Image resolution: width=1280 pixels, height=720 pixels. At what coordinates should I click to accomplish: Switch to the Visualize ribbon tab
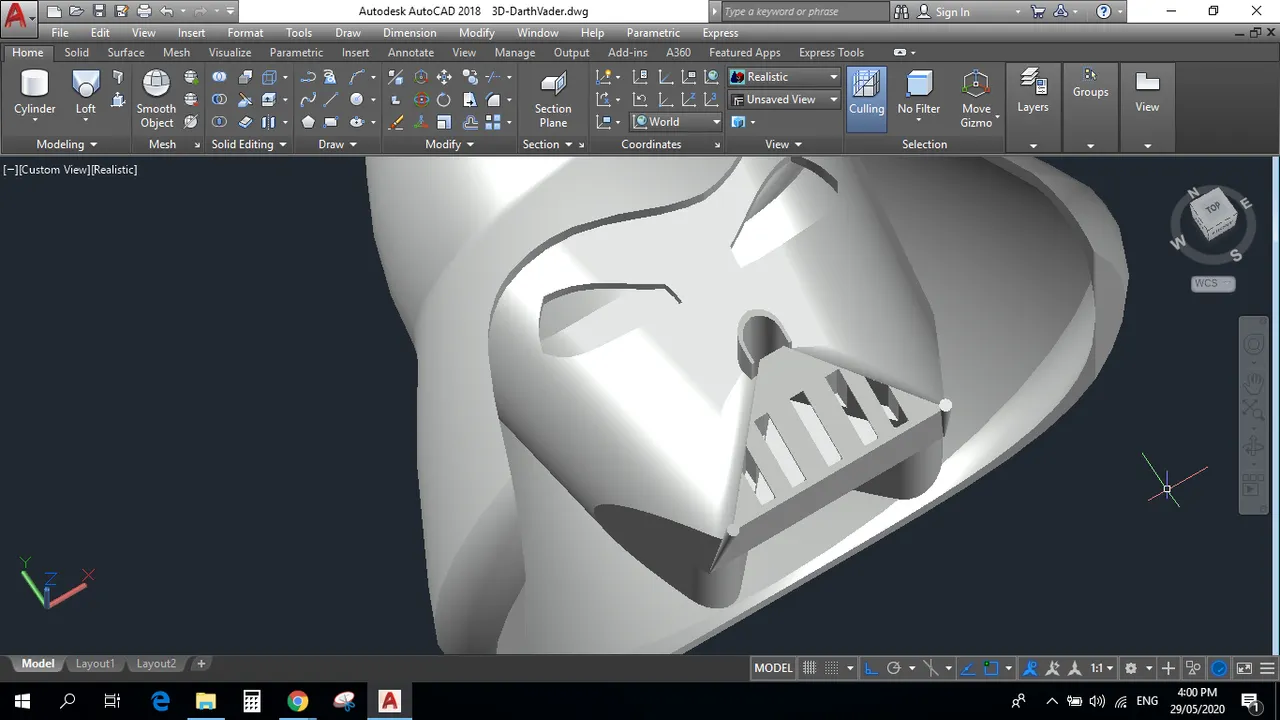coord(230,53)
